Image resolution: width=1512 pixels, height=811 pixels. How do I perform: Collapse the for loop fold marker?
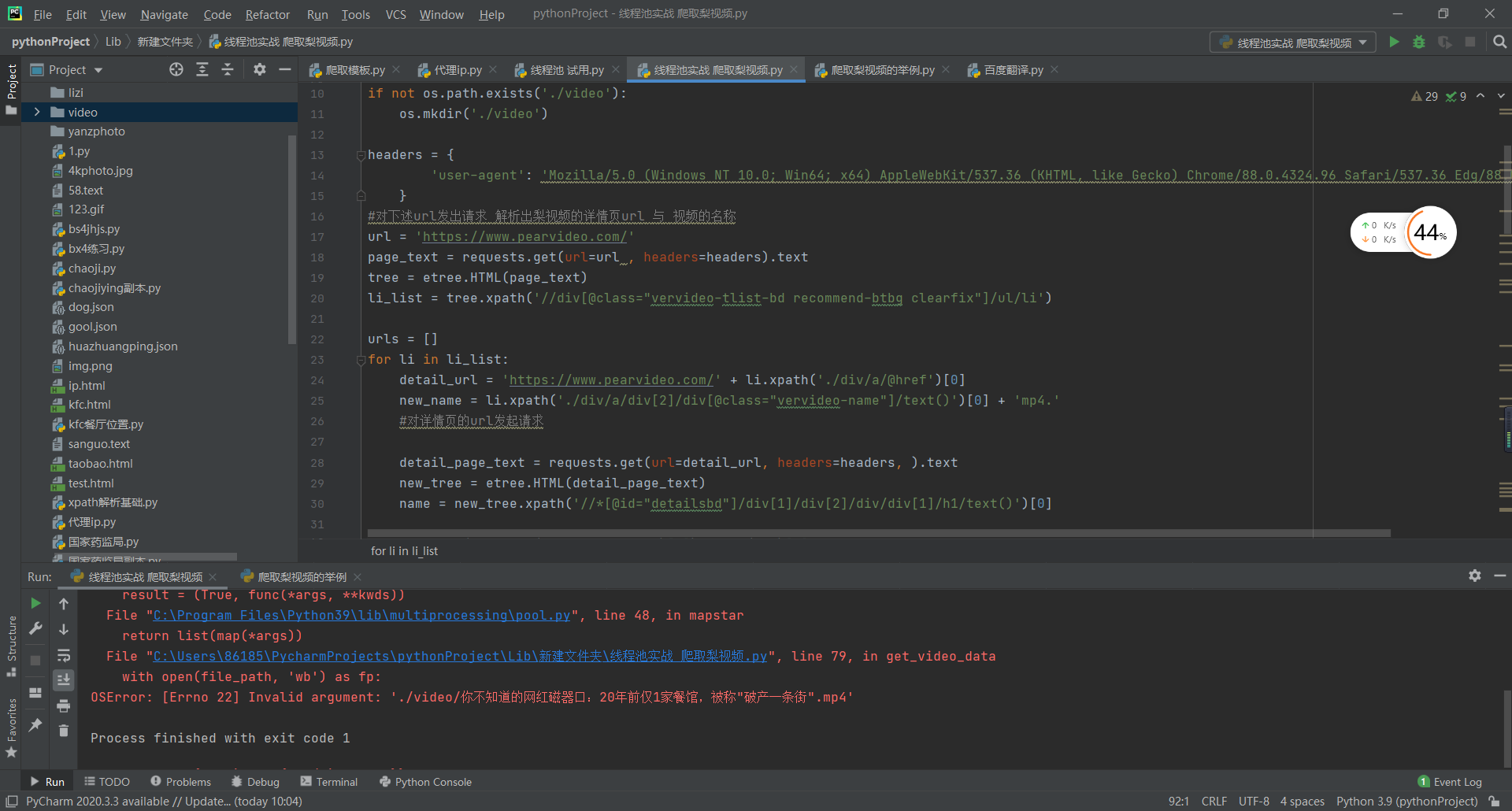[361, 360]
